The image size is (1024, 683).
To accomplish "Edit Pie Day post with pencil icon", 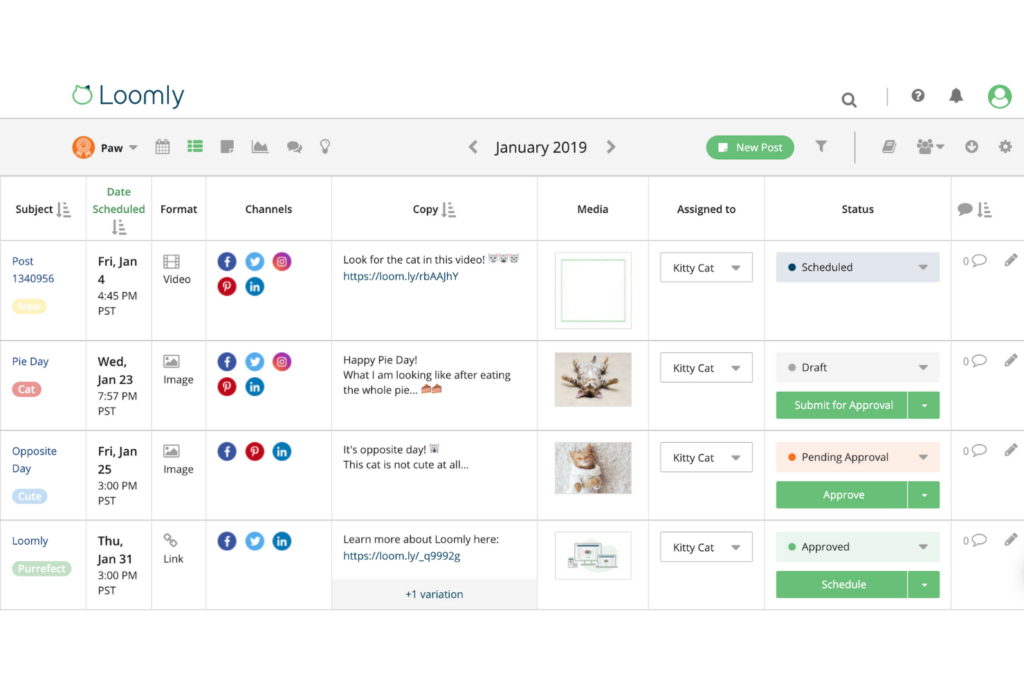I will (1010, 360).
